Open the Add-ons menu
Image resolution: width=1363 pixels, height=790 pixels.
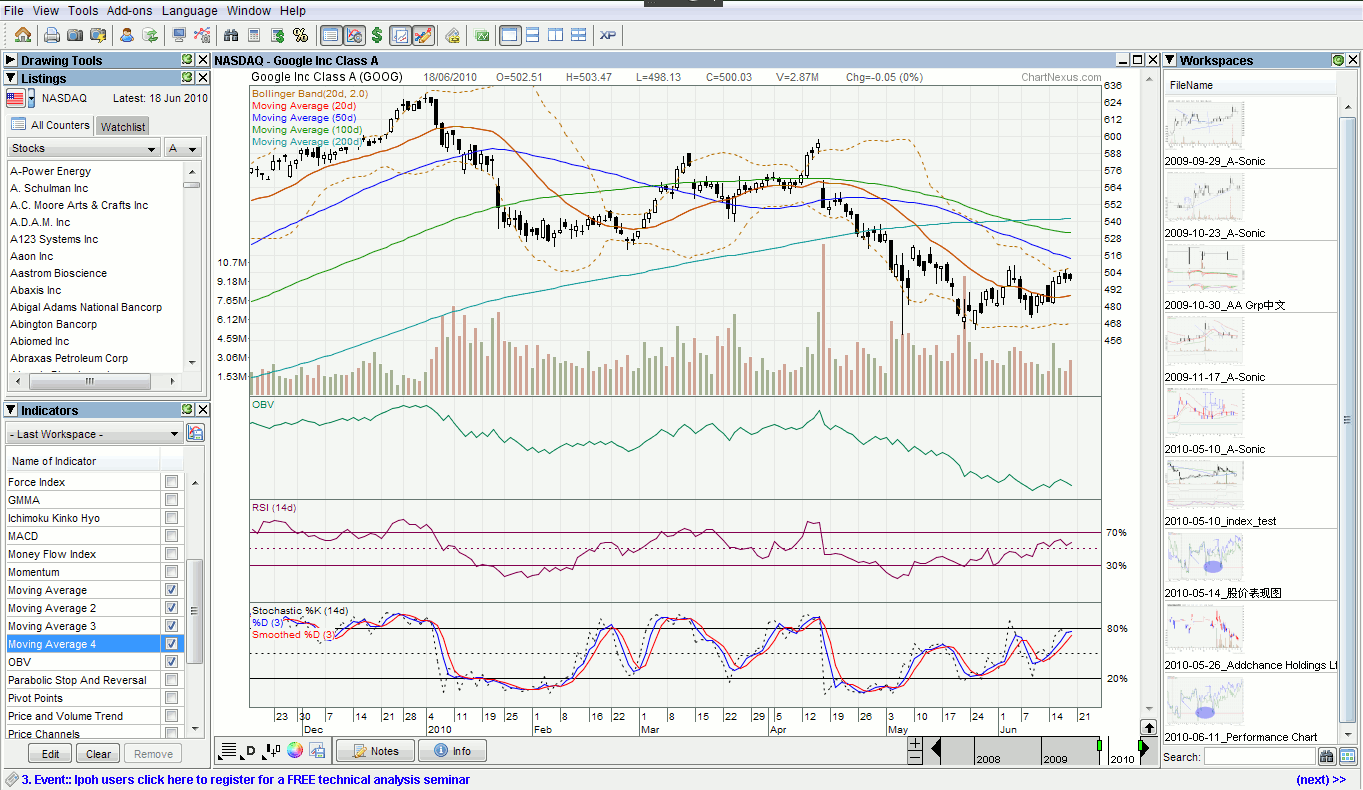tap(129, 10)
